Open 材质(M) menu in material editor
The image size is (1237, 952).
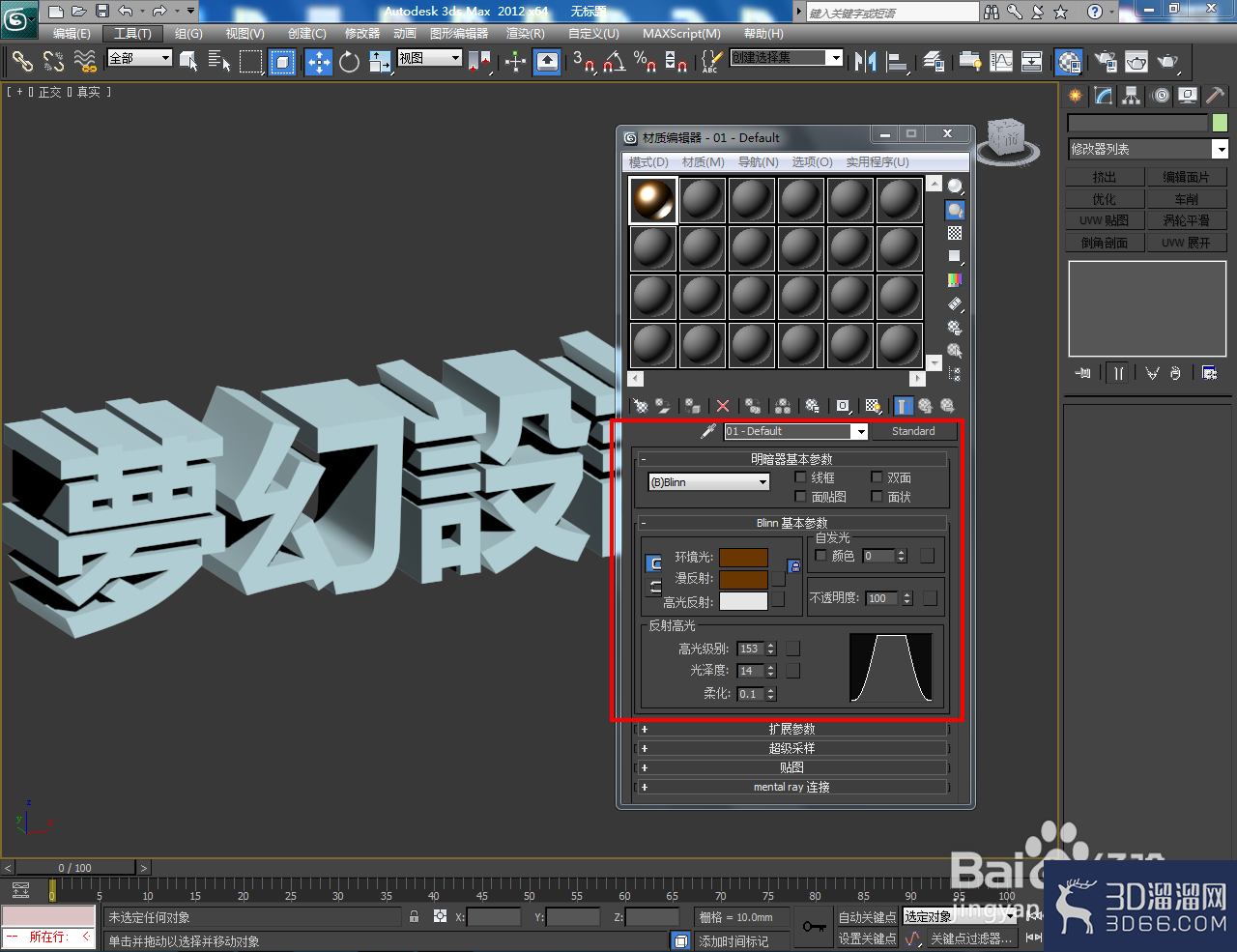(x=703, y=161)
